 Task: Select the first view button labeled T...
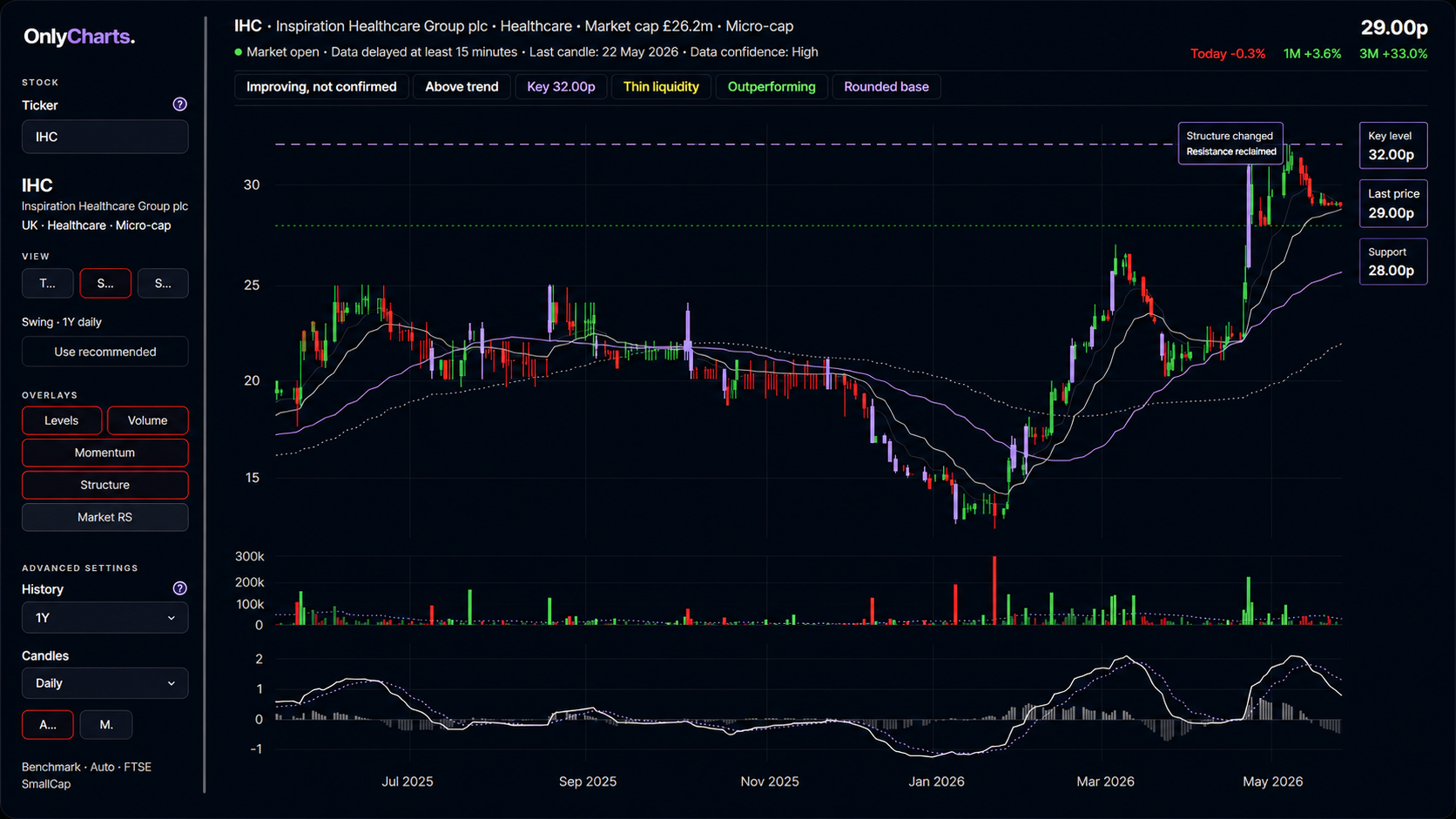pyautogui.click(x=48, y=283)
